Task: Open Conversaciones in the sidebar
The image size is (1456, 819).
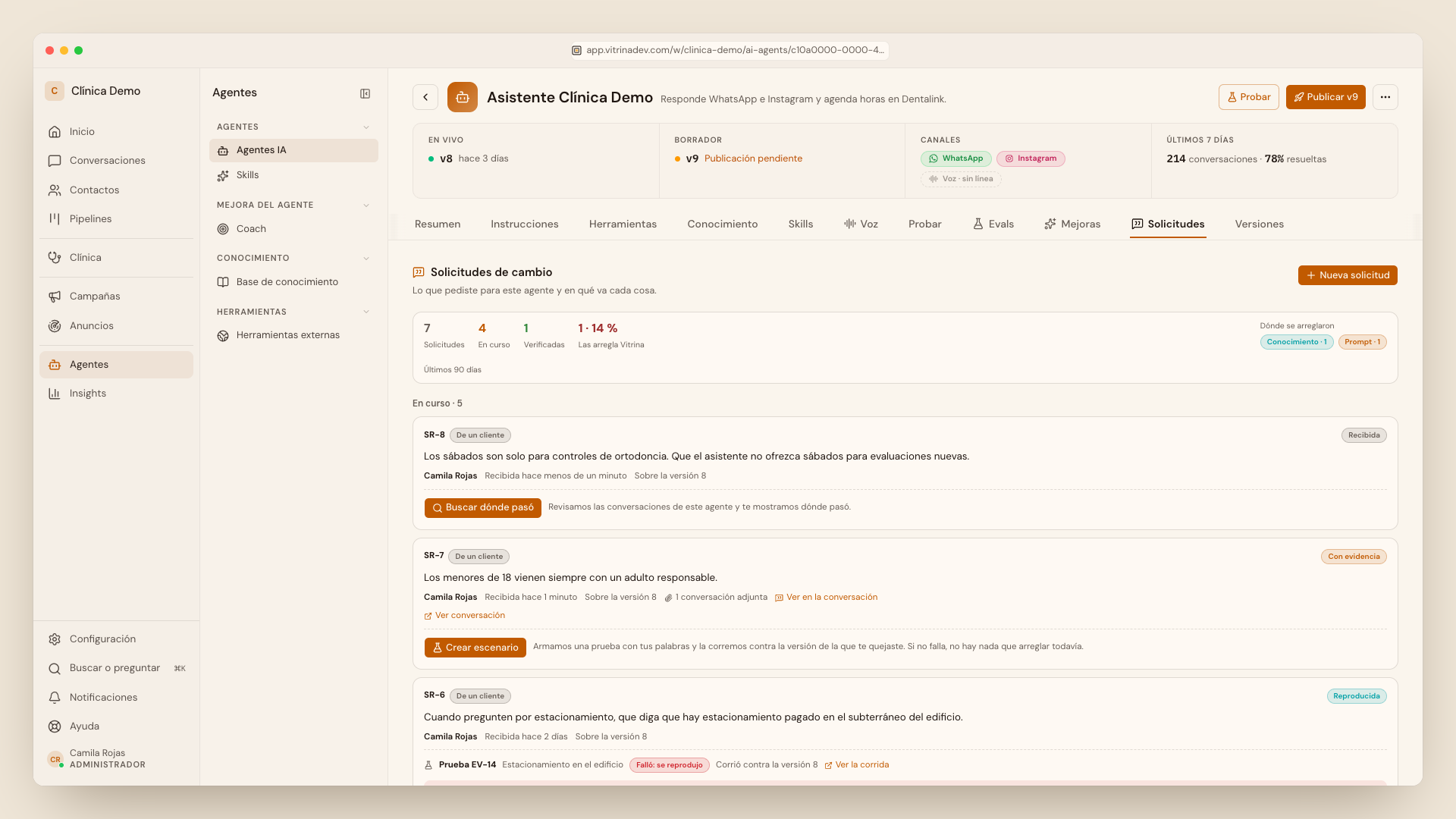Action: (116, 161)
